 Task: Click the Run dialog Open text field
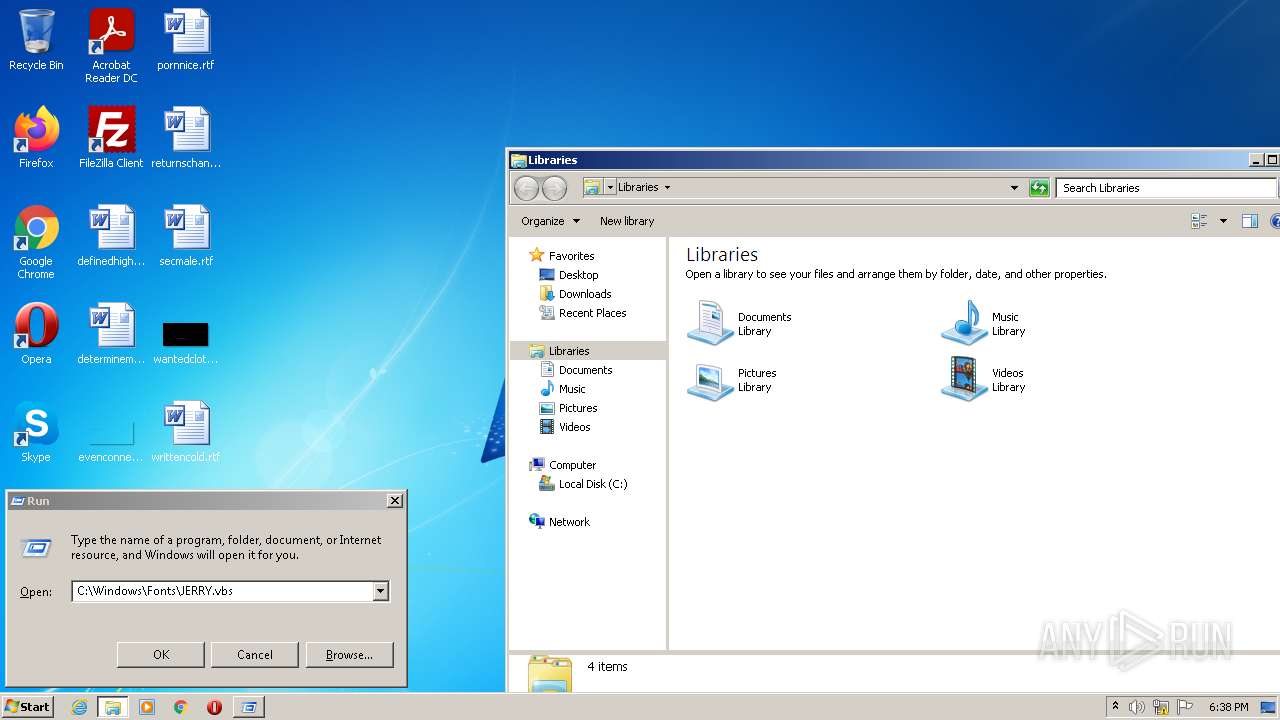[223, 591]
